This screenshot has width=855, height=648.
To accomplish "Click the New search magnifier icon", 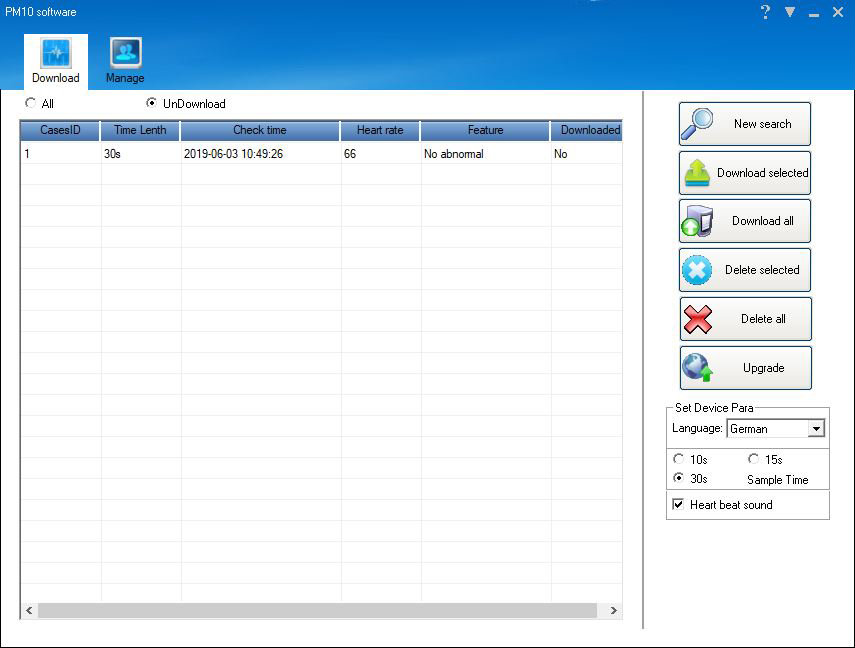I will pos(698,124).
